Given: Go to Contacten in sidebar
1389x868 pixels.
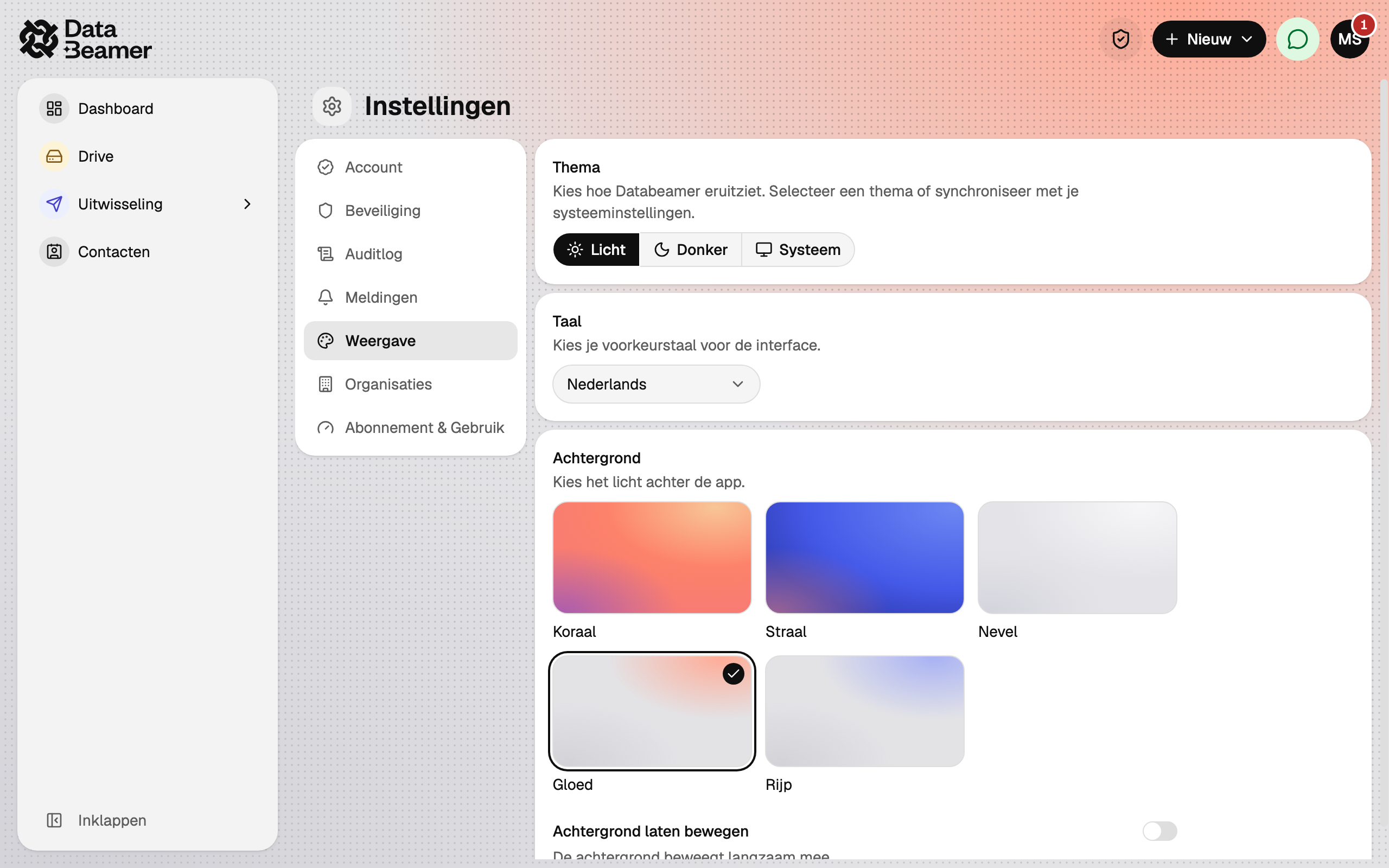Looking at the screenshot, I should click(148, 251).
